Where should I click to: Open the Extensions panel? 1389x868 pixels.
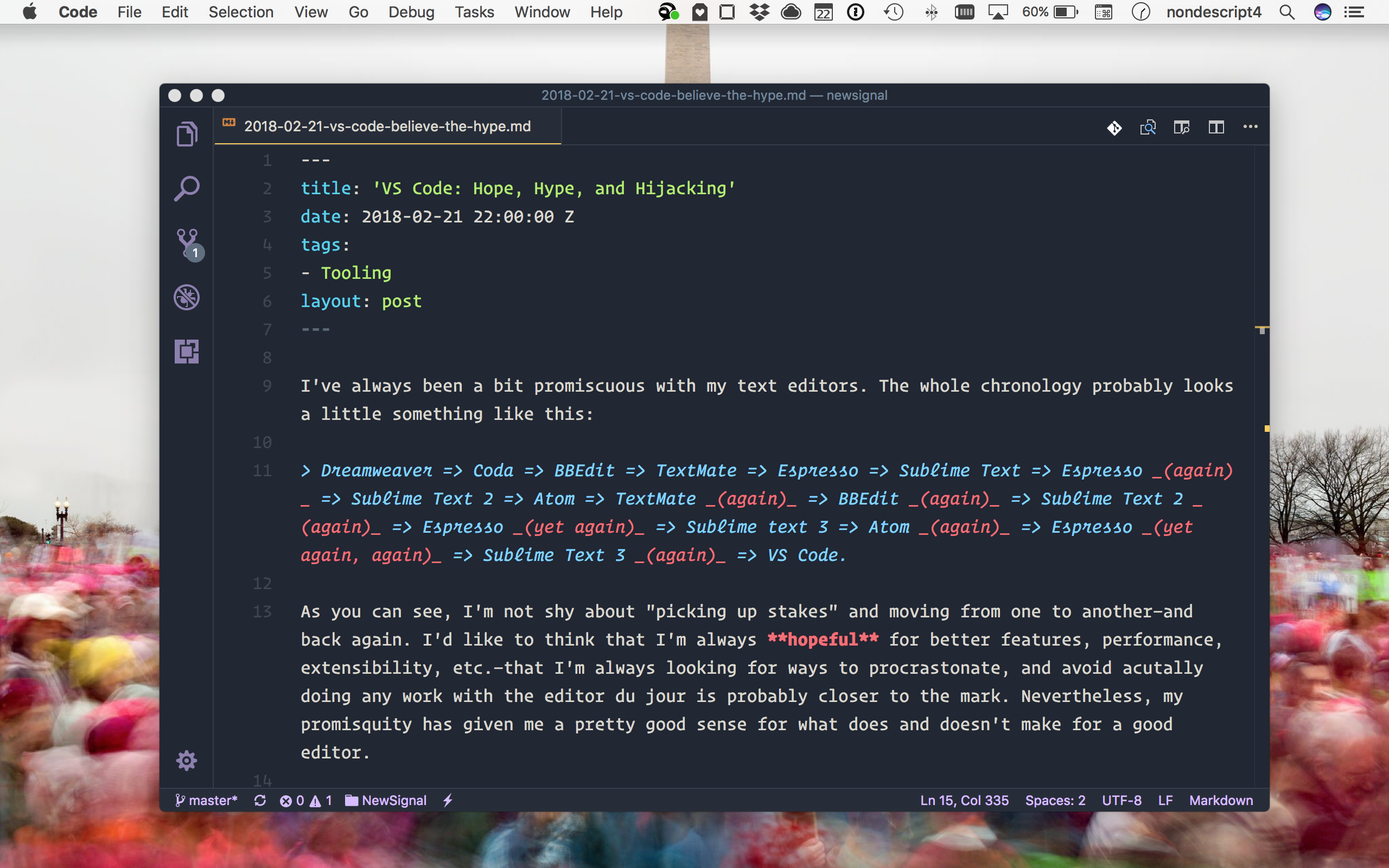[187, 352]
